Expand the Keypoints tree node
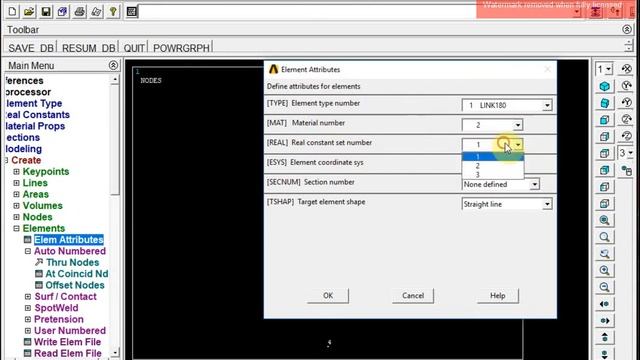 pyautogui.click(x=16, y=172)
